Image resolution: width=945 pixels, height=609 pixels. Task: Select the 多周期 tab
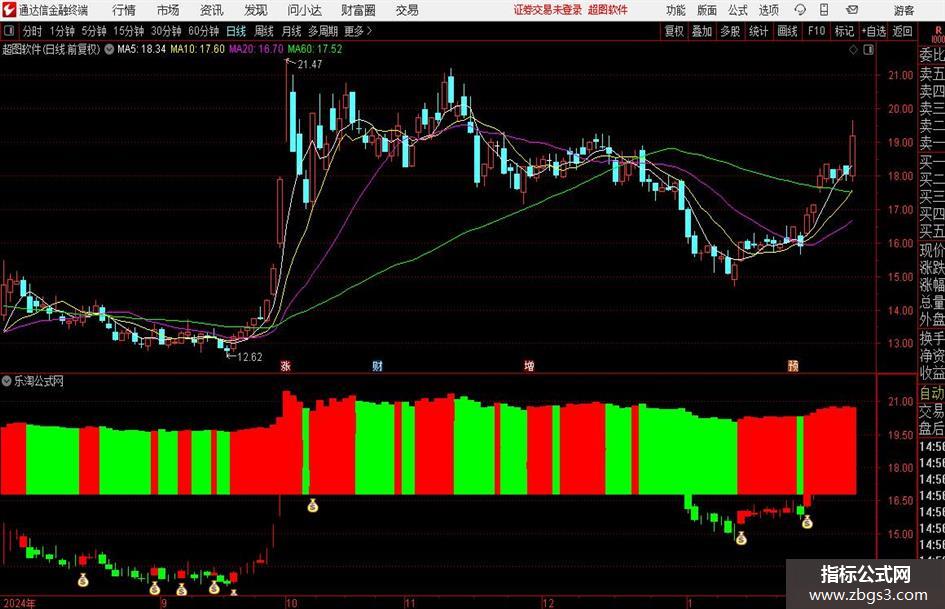pos(323,31)
